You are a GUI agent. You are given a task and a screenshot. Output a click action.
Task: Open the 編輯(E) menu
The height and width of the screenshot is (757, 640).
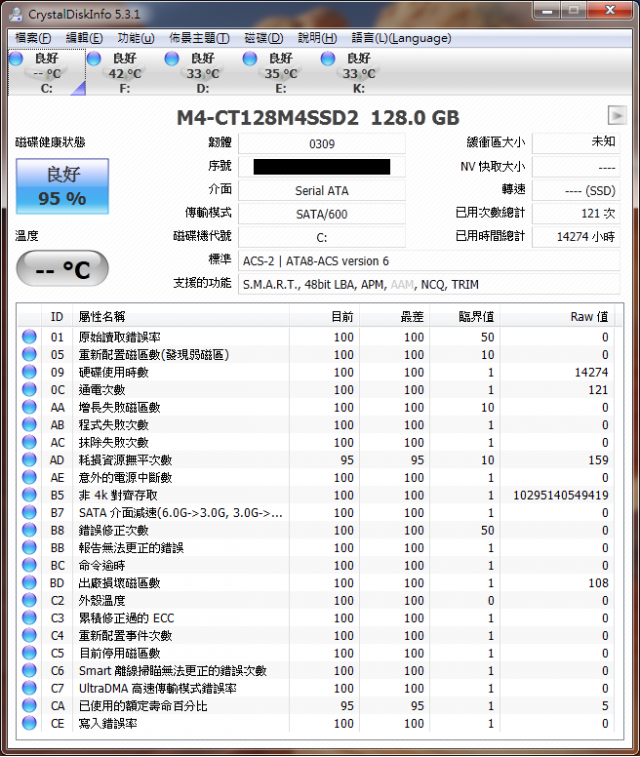(x=84, y=38)
